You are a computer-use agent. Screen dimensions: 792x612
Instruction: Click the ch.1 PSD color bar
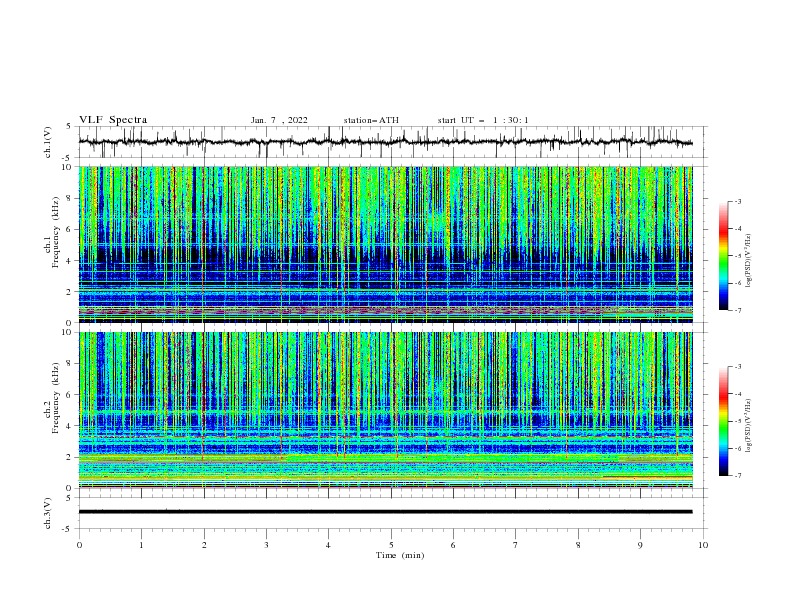point(723,256)
